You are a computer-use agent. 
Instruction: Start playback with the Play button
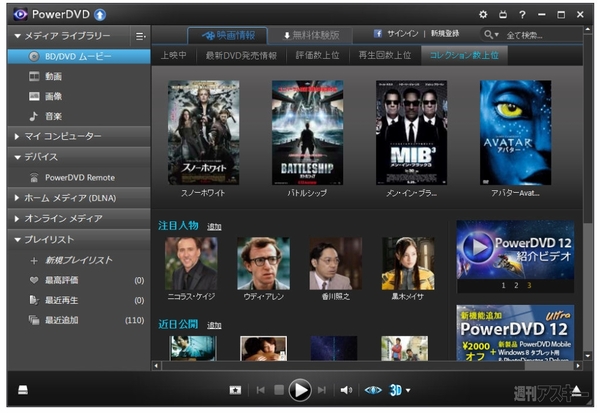point(300,390)
